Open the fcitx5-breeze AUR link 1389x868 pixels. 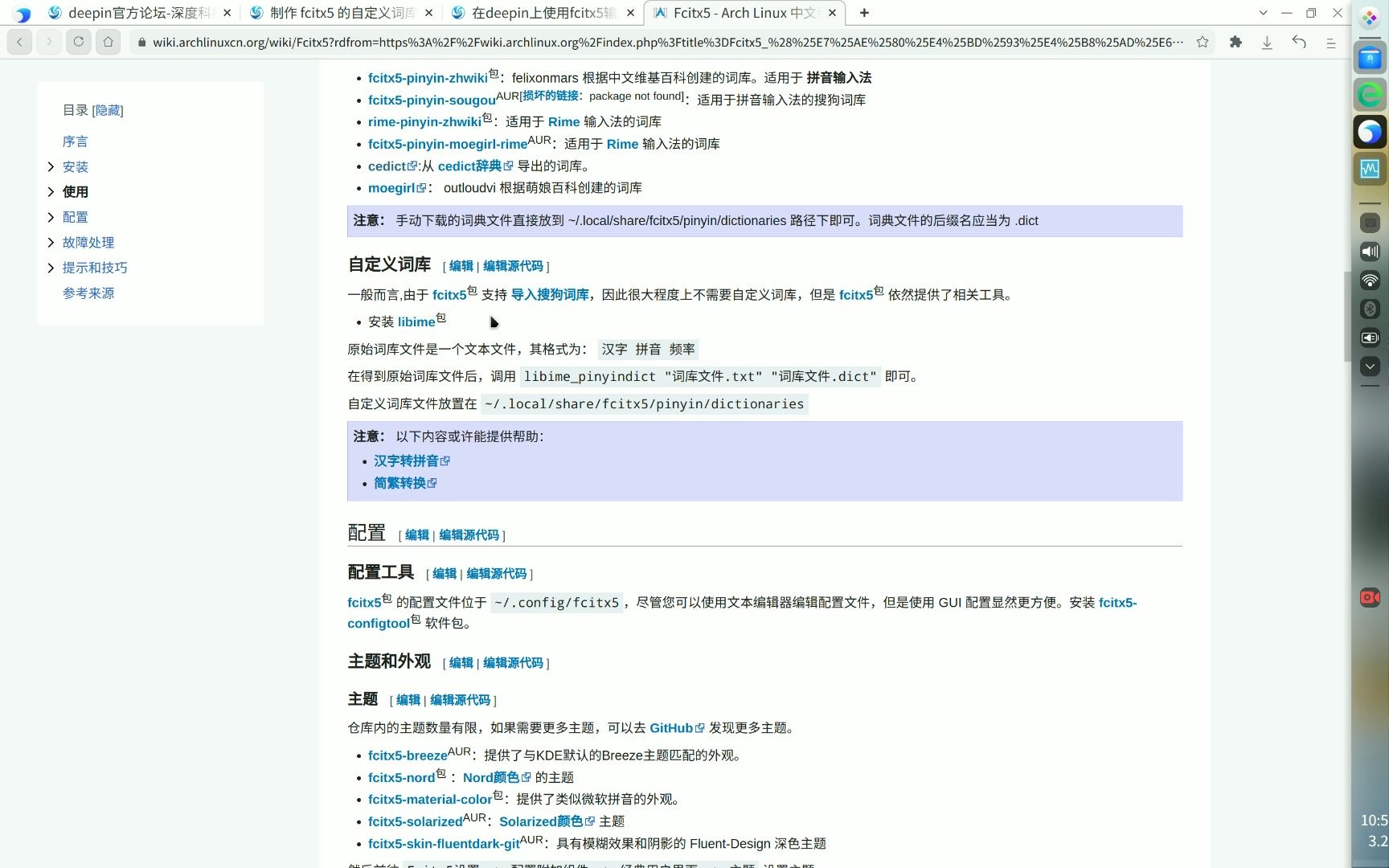pyautogui.click(x=408, y=755)
